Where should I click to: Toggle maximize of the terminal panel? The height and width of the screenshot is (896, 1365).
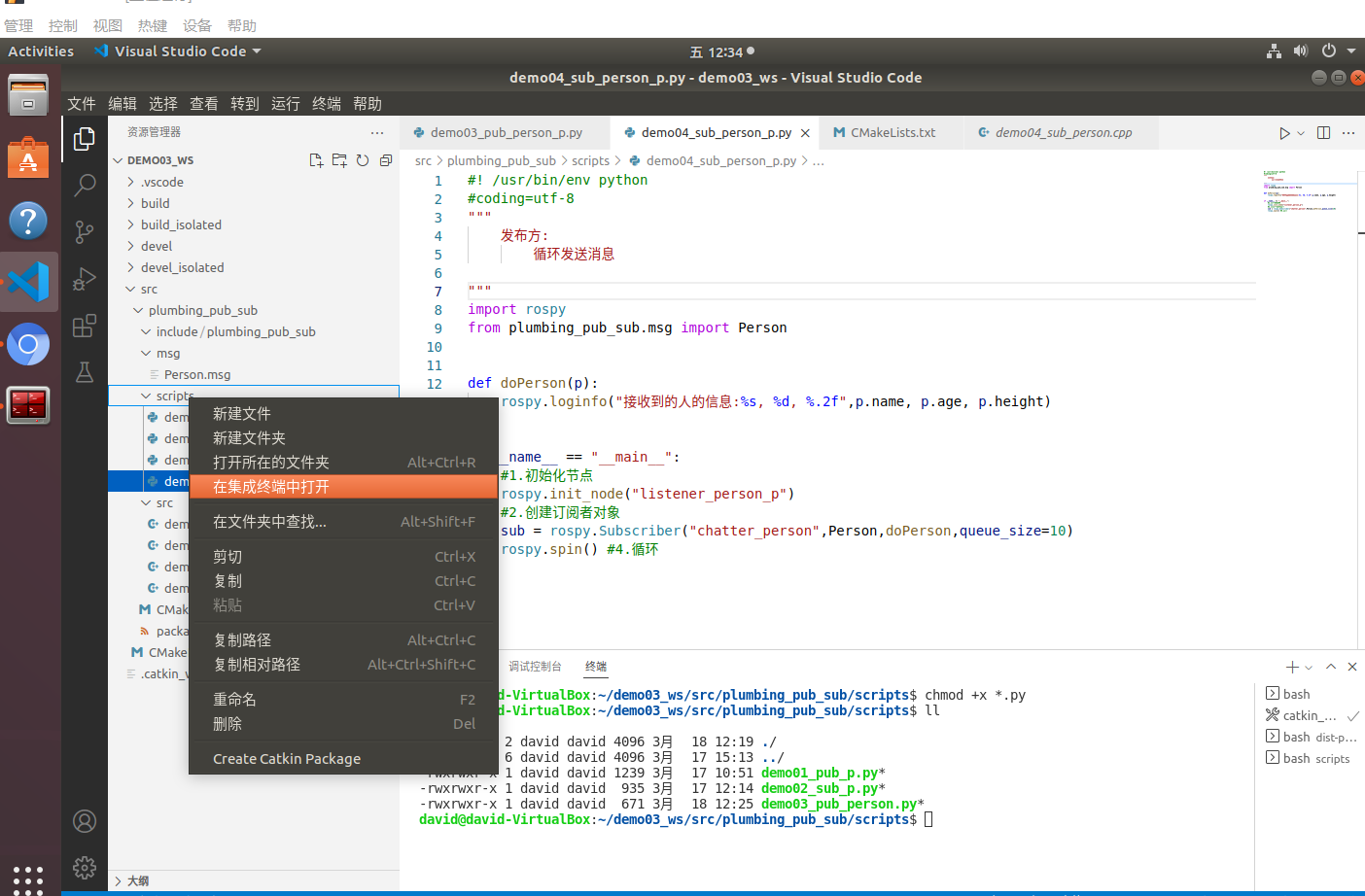pos(1330,667)
